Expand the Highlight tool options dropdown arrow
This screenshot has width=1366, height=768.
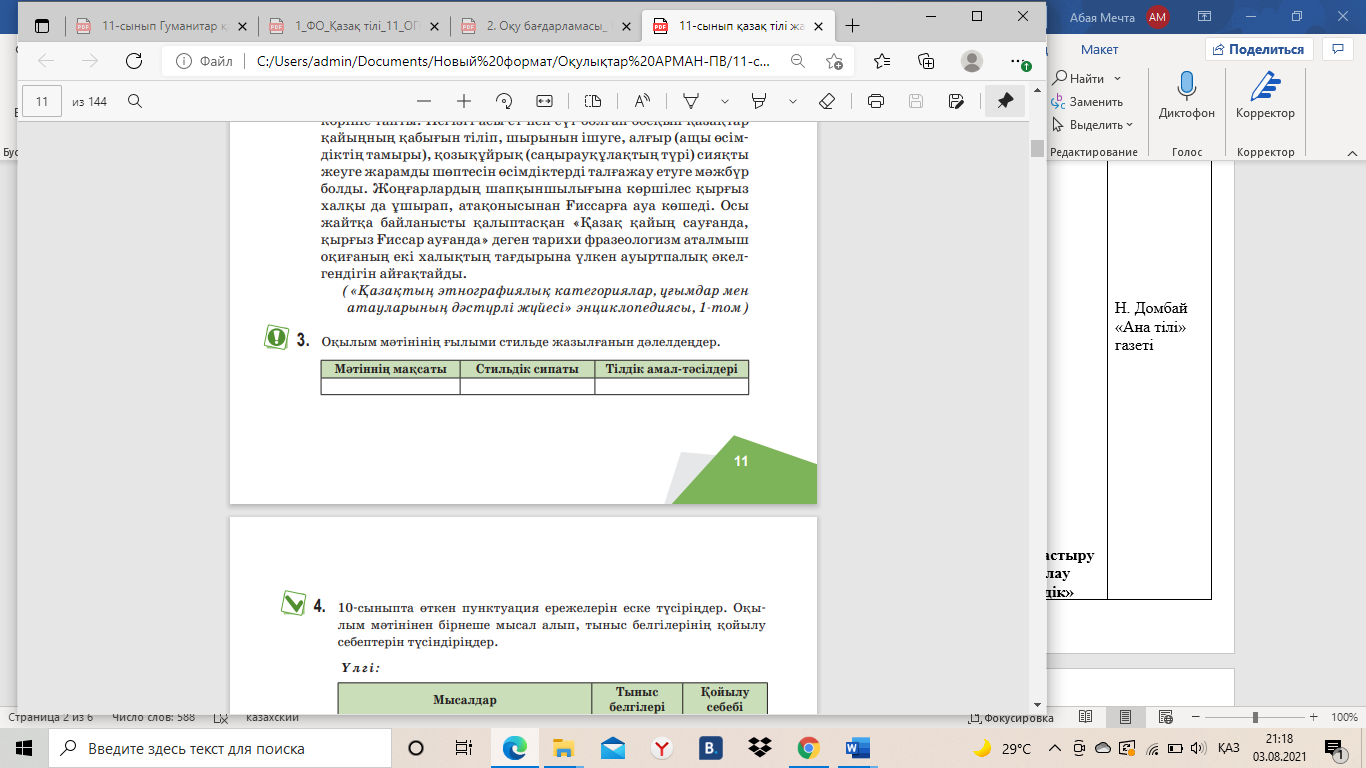point(793,101)
